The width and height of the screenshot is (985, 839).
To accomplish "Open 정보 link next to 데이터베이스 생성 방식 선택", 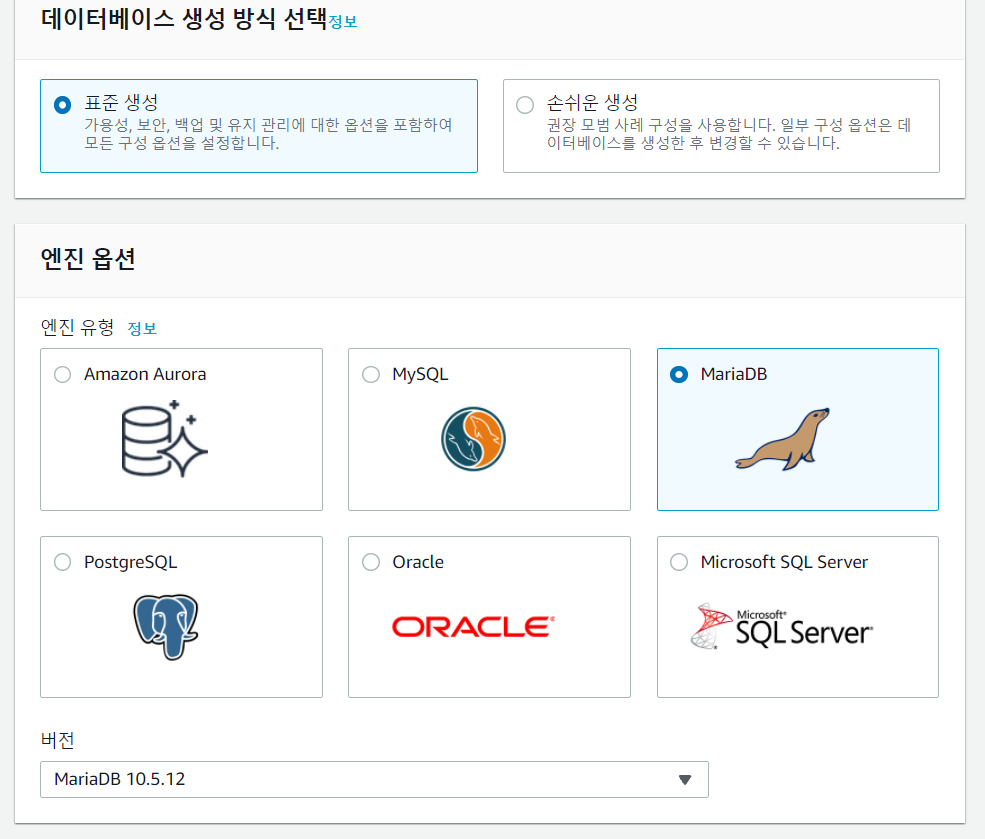I will [x=343, y=22].
